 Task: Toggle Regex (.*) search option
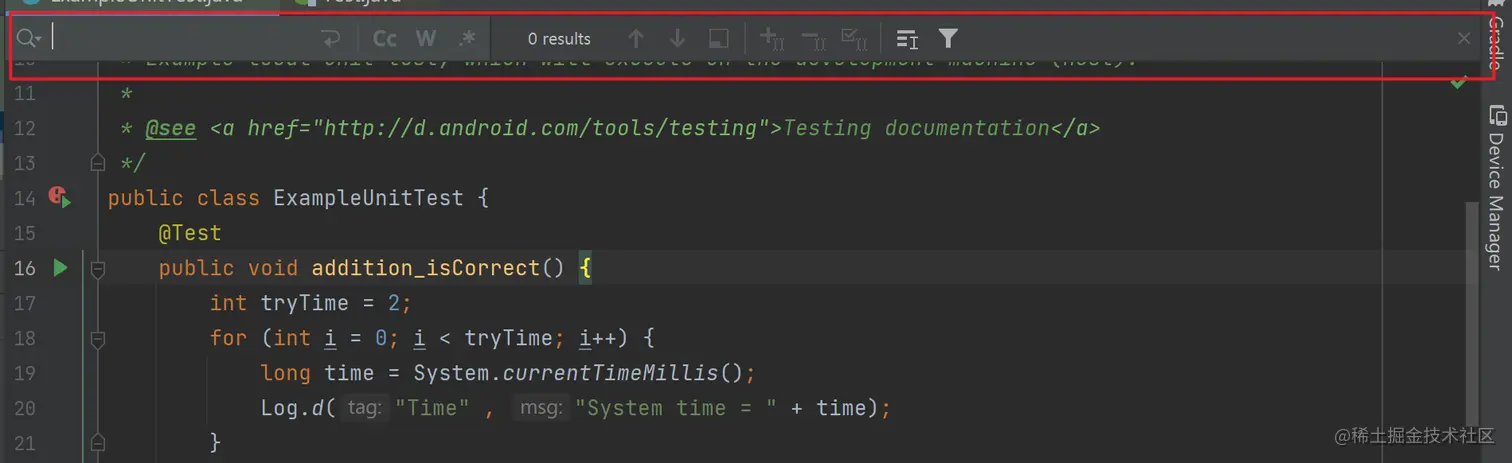[467, 39]
